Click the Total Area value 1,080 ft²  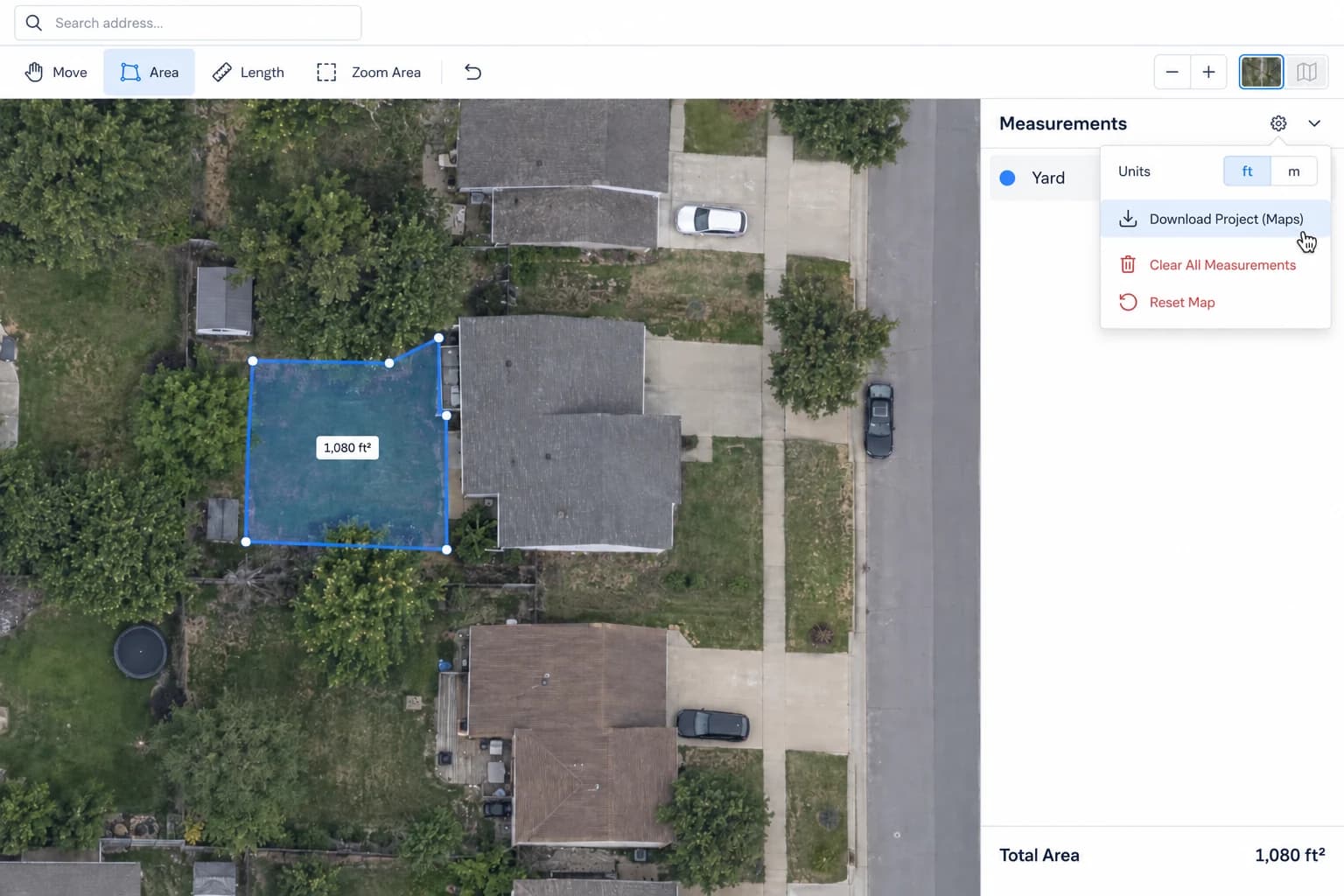click(1290, 855)
